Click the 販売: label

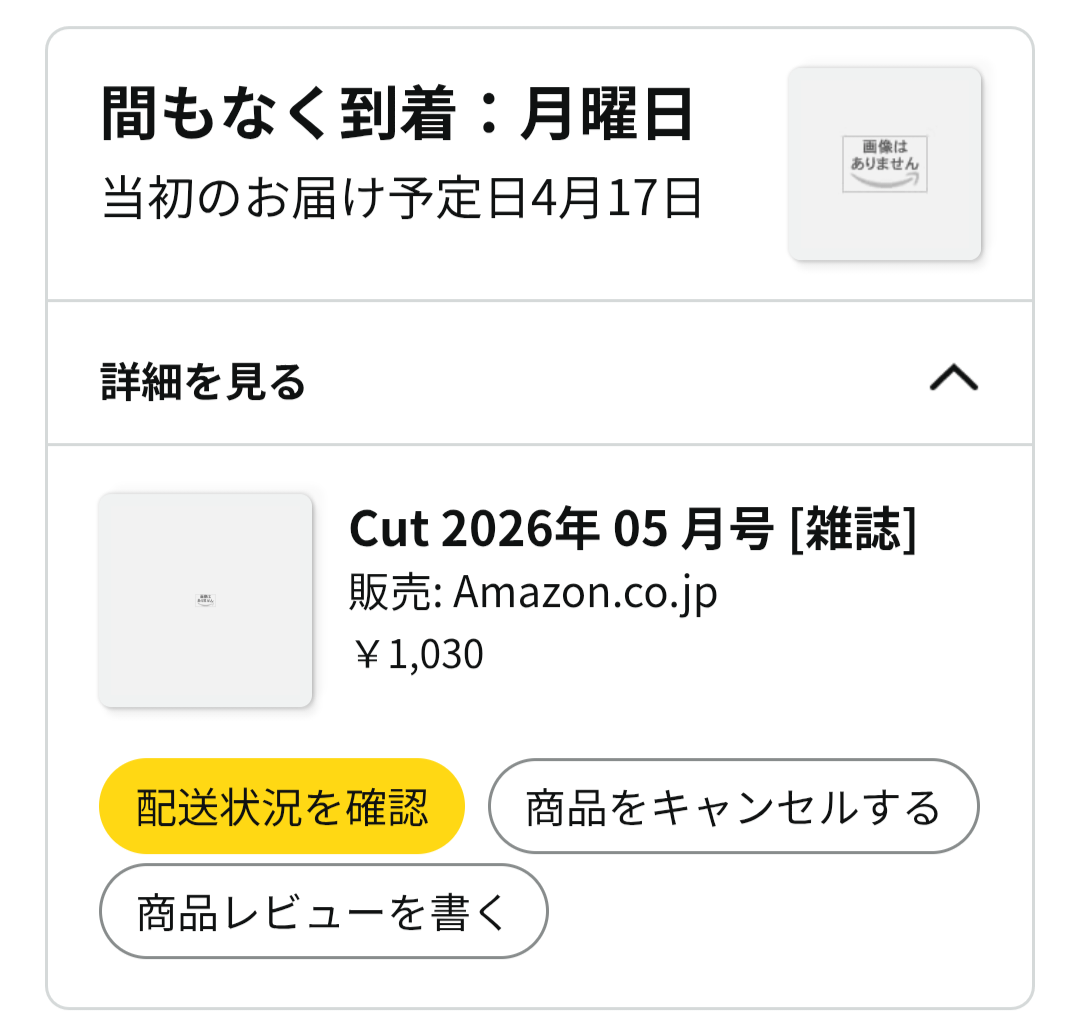point(395,594)
